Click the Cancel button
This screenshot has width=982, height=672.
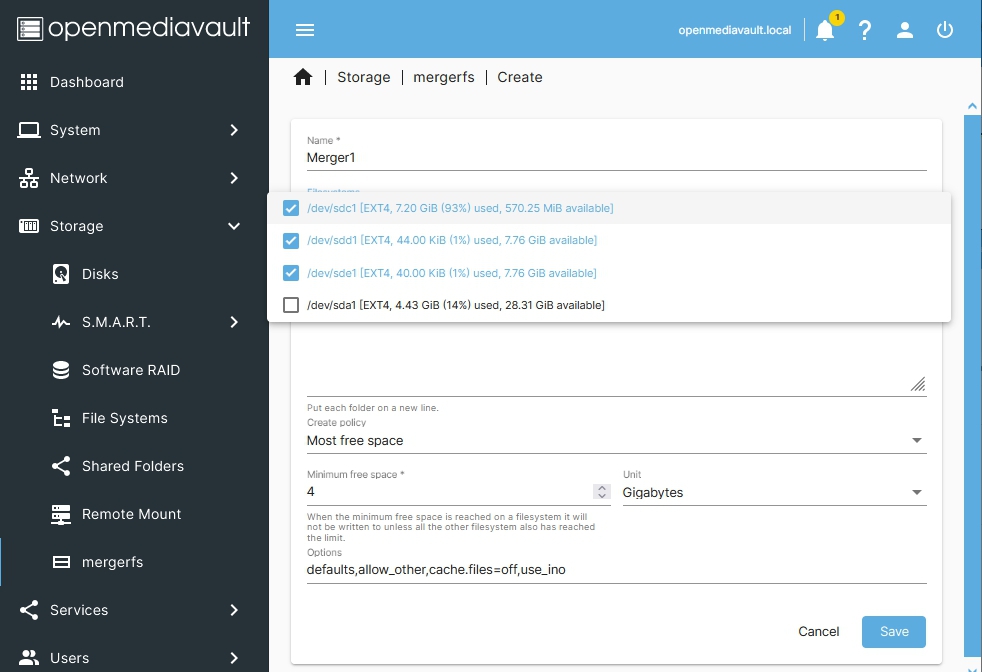click(x=818, y=631)
